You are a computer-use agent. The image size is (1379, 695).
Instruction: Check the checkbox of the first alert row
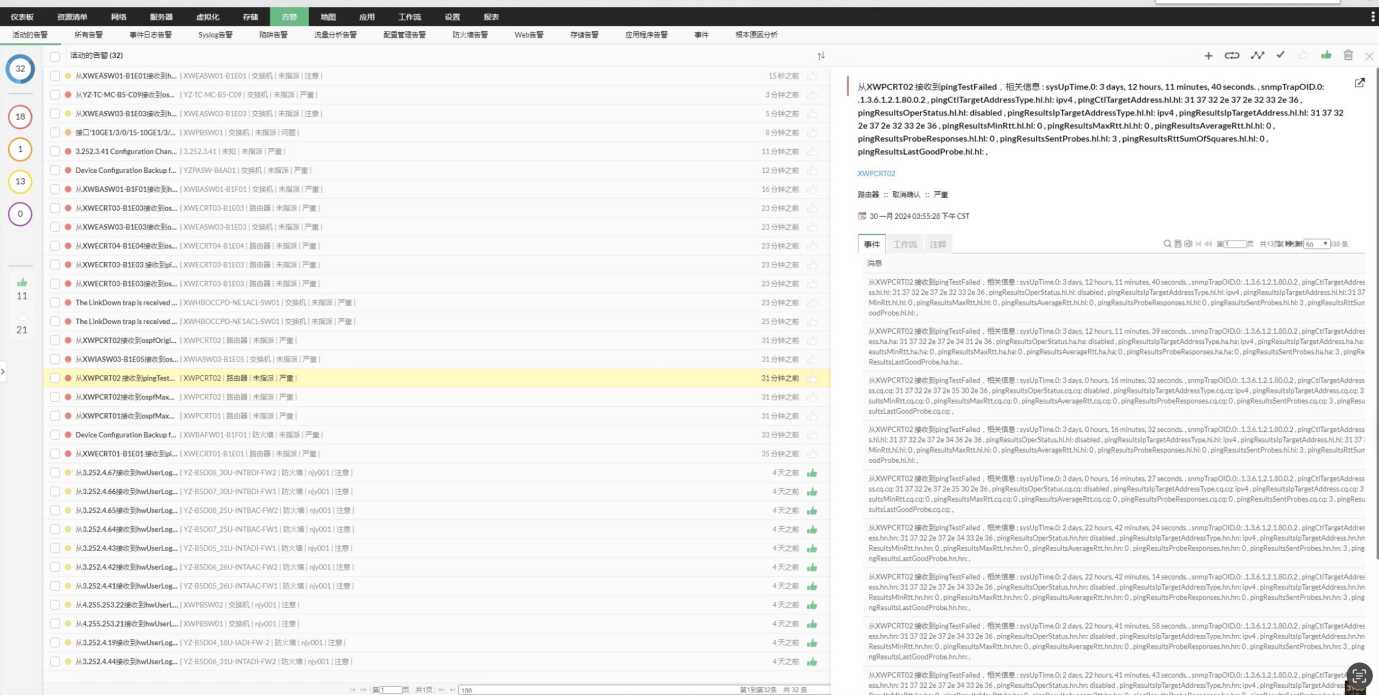(x=57, y=76)
